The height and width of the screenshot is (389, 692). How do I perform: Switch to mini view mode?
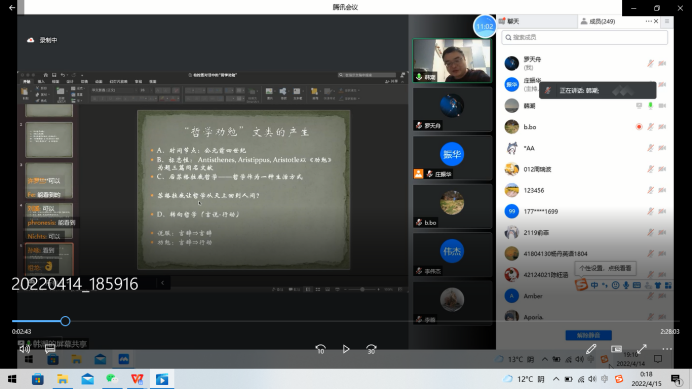click(x=617, y=349)
